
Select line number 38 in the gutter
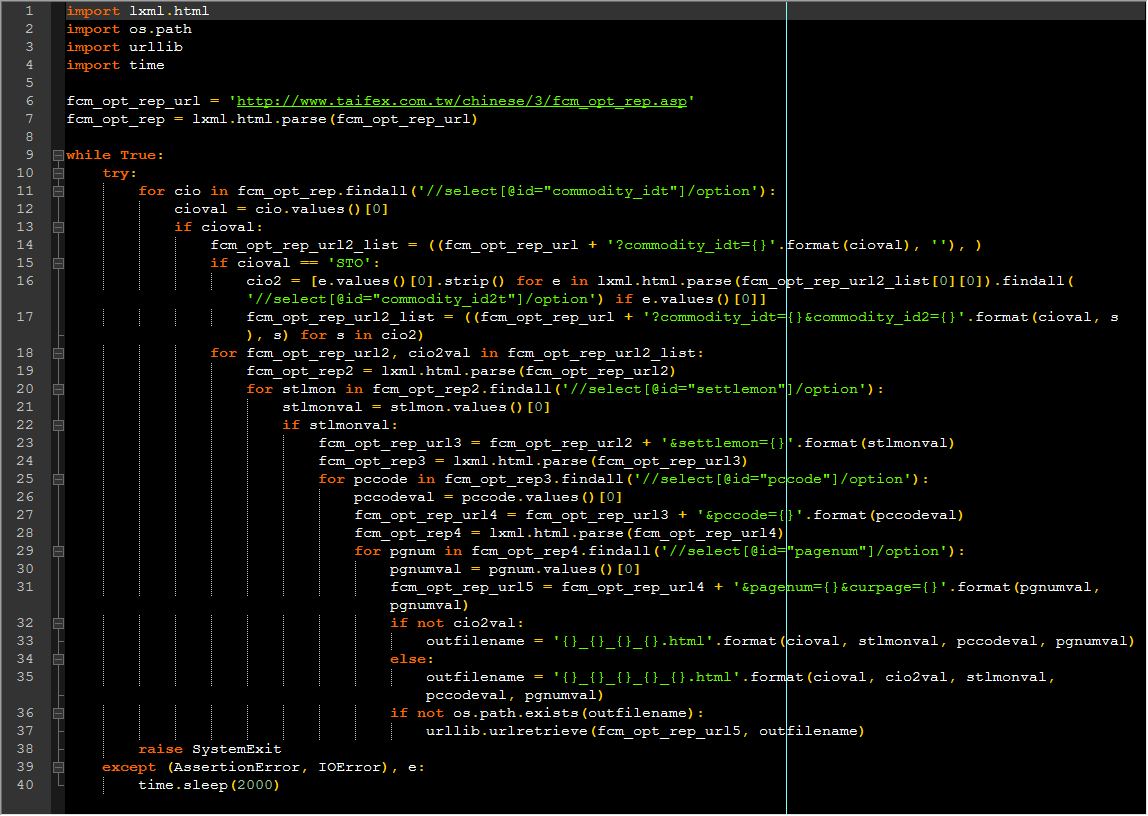(x=25, y=749)
